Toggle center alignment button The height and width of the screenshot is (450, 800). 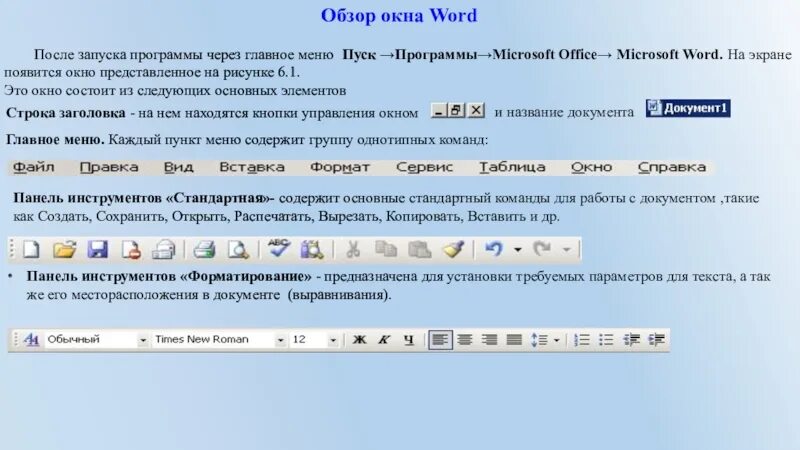tap(464, 340)
